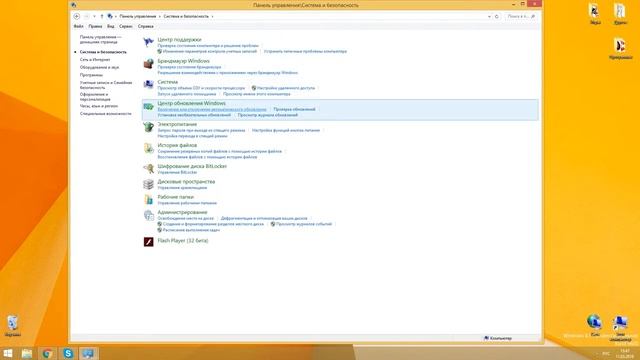Click the Control Panel icon in address bar
Viewport: 640px width, 360px height.
(110, 16)
